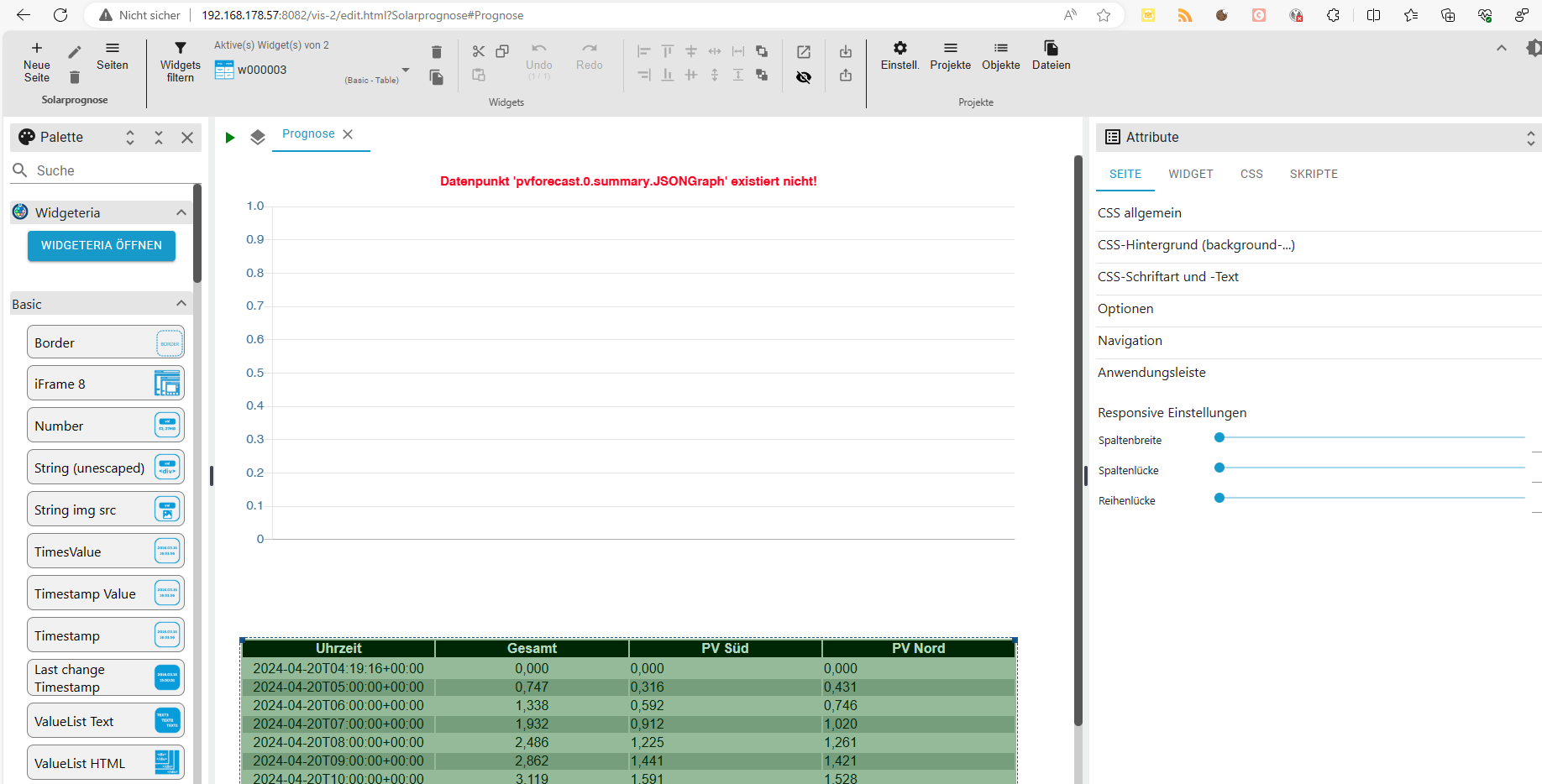Cut widget with the scissors icon
The width and height of the screenshot is (1542, 784).
(x=479, y=51)
